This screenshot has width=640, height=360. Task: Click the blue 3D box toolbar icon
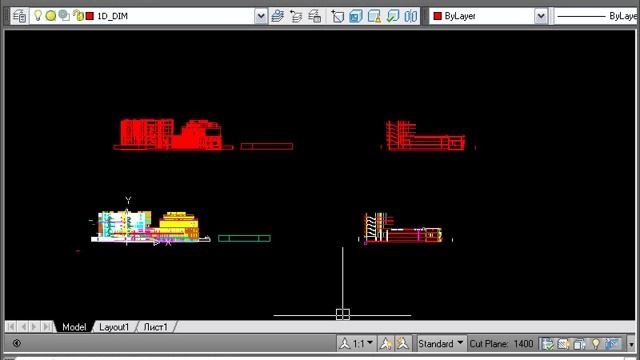pyautogui.click(x=356, y=16)
